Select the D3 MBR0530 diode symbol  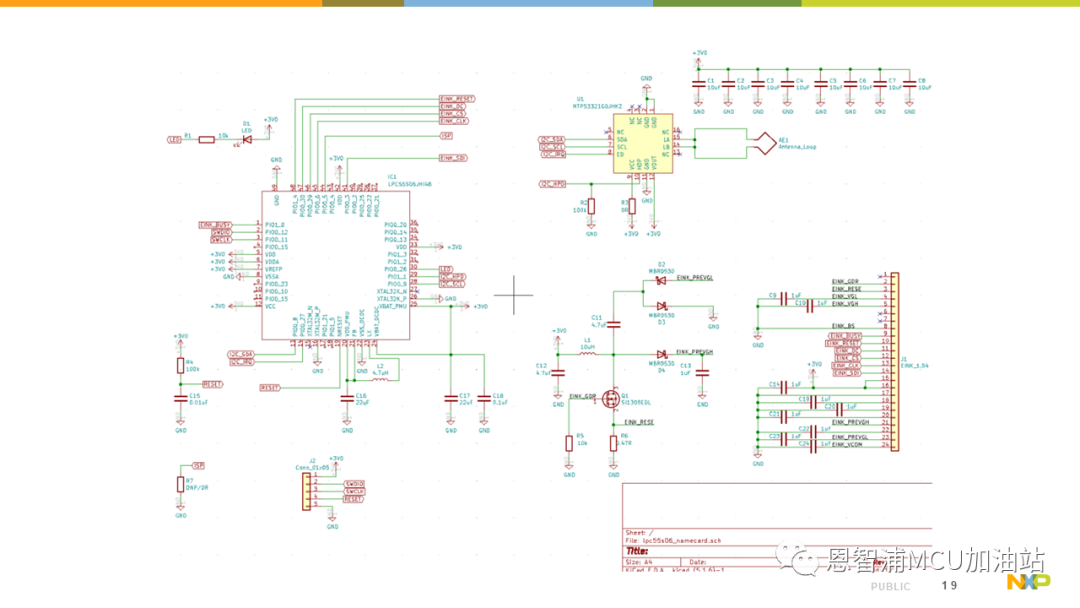click(661, 306)
